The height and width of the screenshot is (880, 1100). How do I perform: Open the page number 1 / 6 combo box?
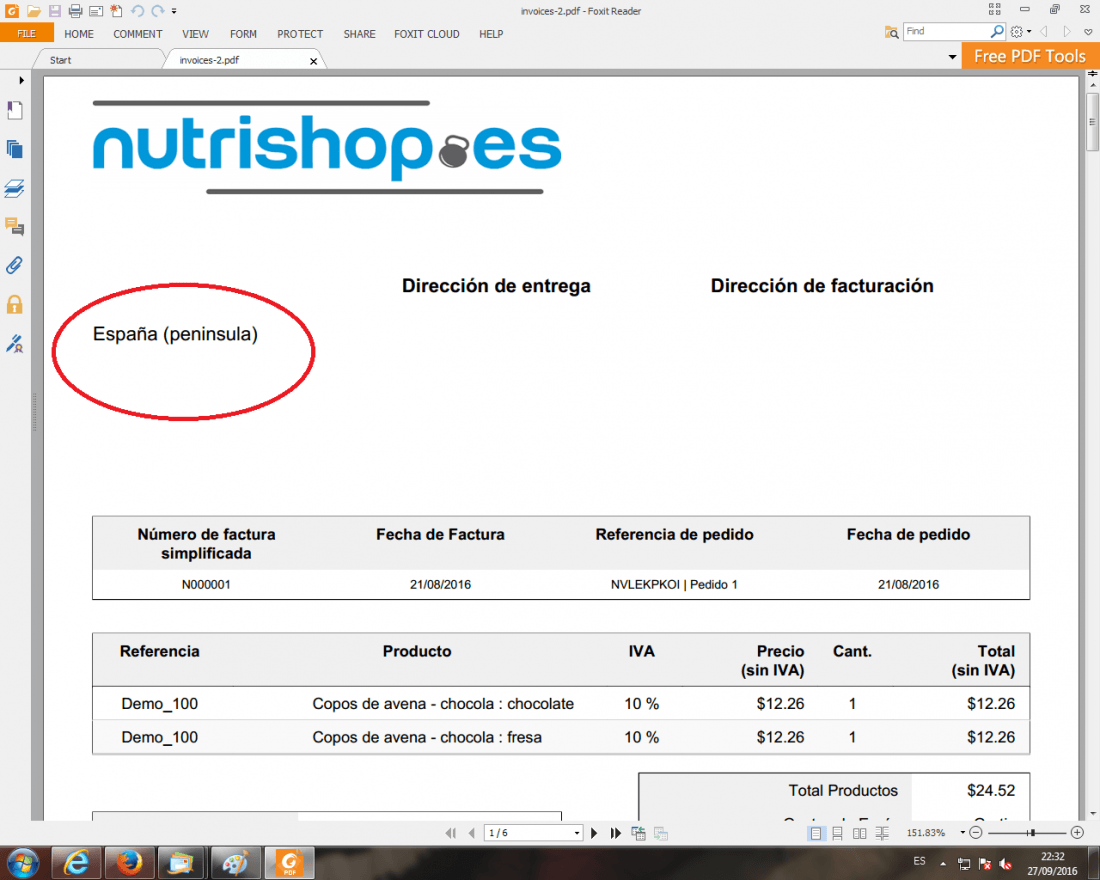click(x=533, y=833)
